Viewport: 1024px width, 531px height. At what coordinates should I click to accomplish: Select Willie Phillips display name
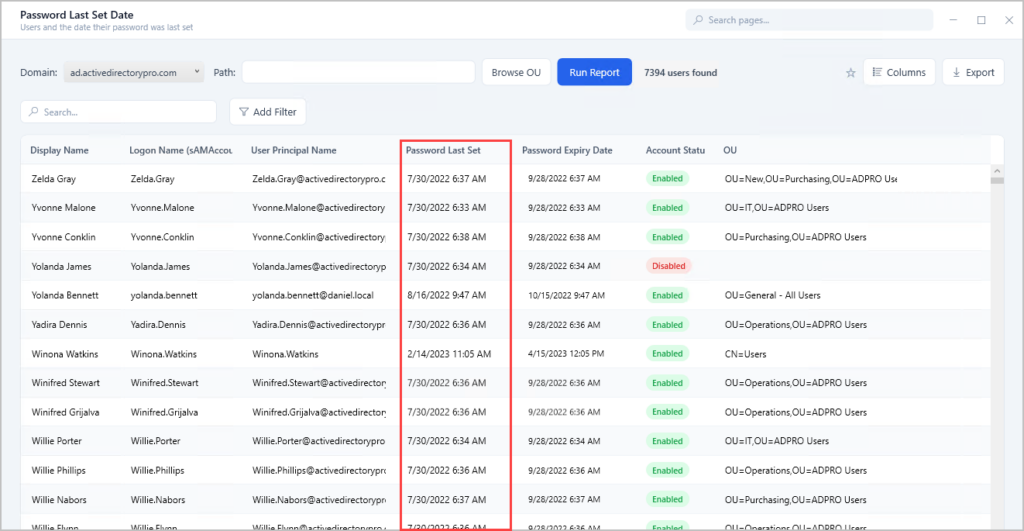point(58,470)
